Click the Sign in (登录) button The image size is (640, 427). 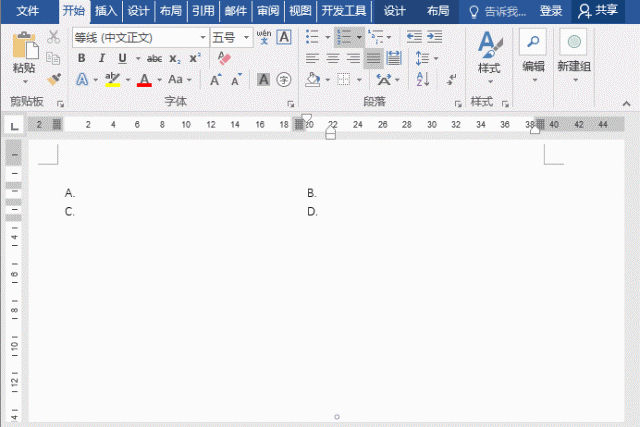coord(551,11)
